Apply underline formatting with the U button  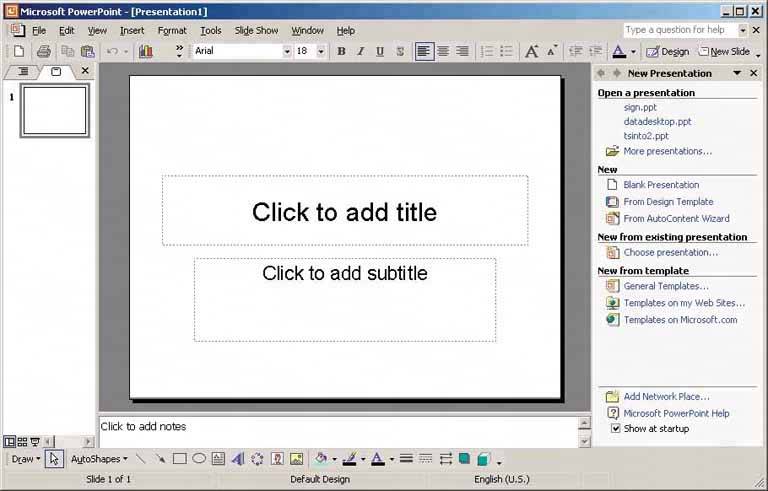pos(380,51)
